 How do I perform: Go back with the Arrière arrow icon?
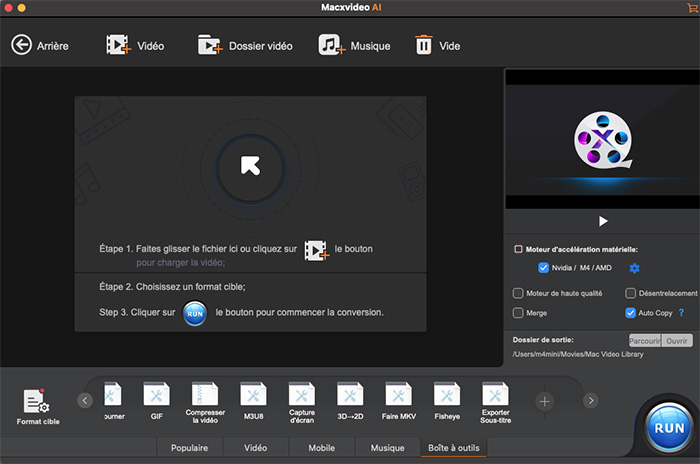pyautogui.click(x=21, y=45)
